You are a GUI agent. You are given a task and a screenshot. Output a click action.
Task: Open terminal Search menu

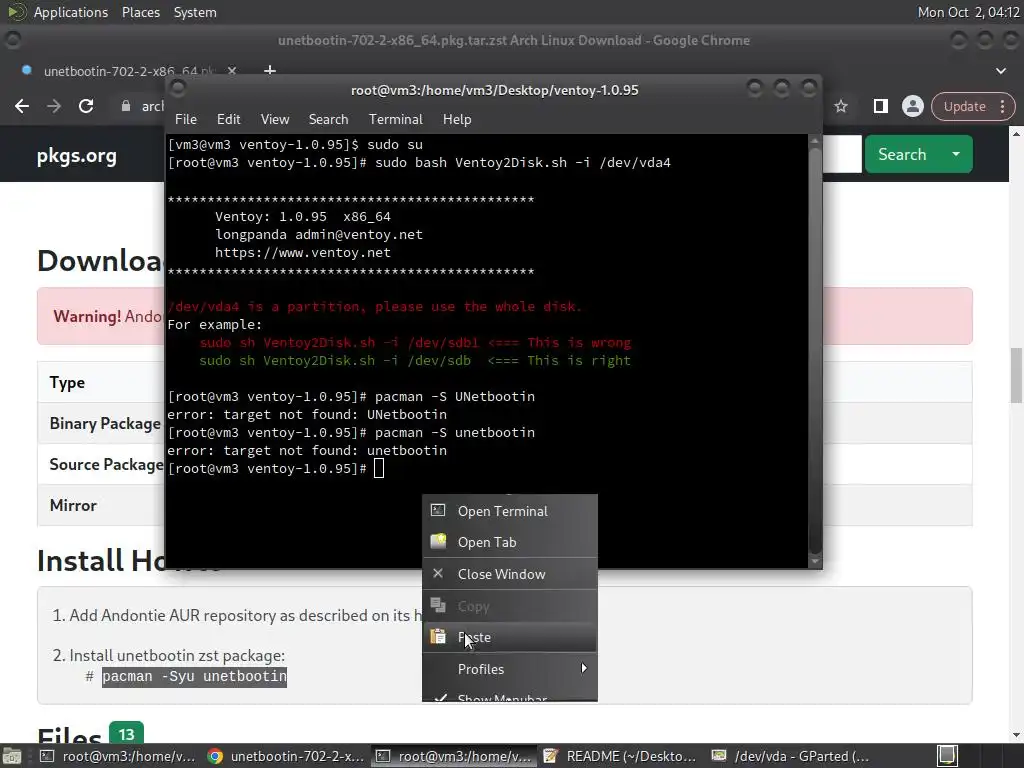[328, 120]
